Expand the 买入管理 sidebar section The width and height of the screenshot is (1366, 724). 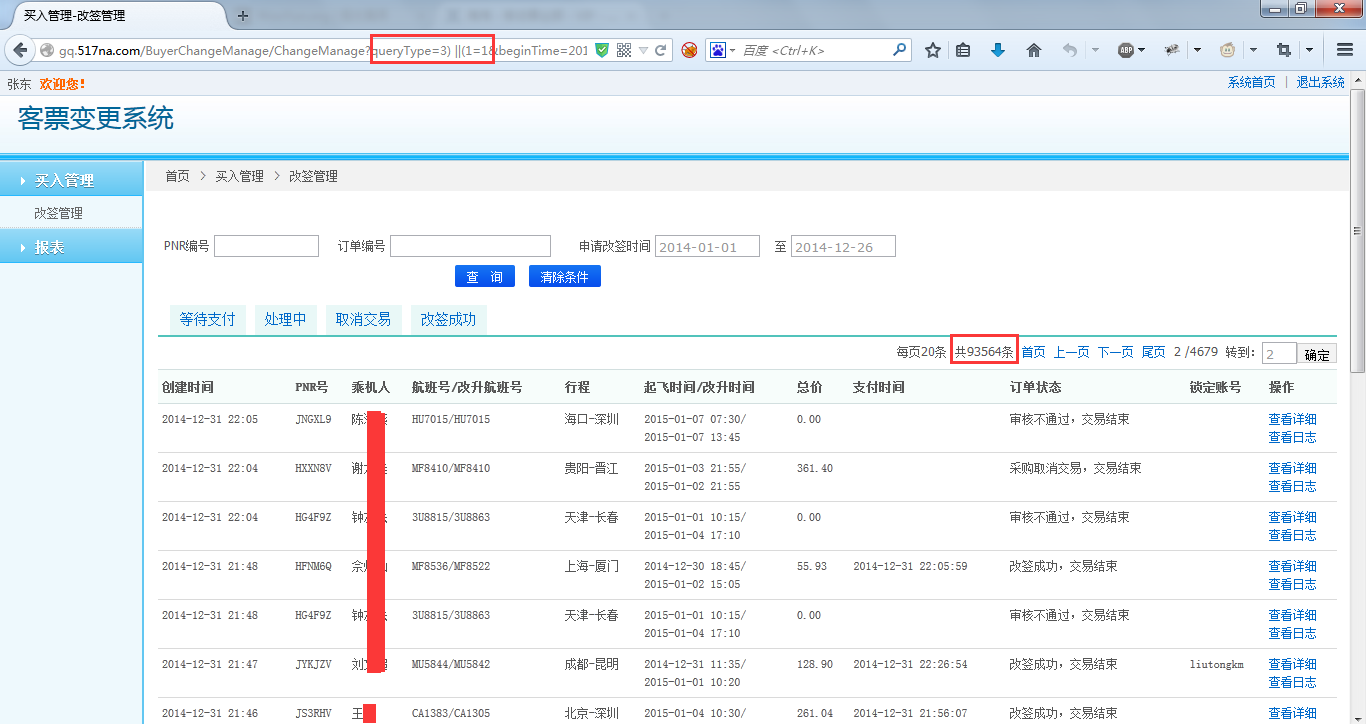[72, 180]
